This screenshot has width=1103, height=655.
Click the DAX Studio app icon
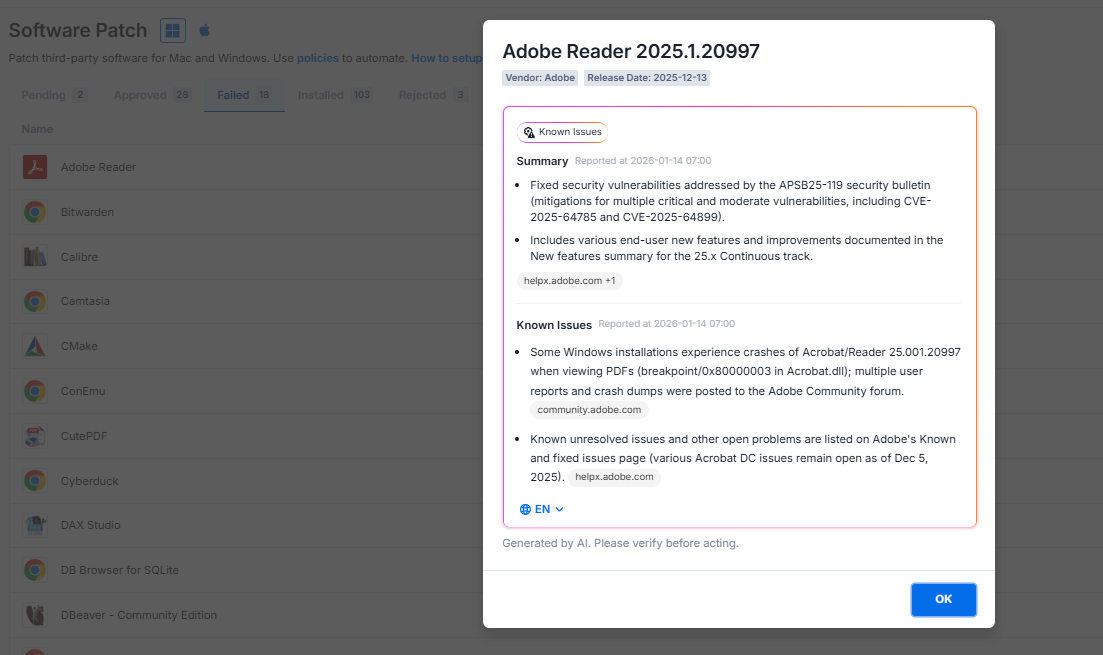pos(35,525)
